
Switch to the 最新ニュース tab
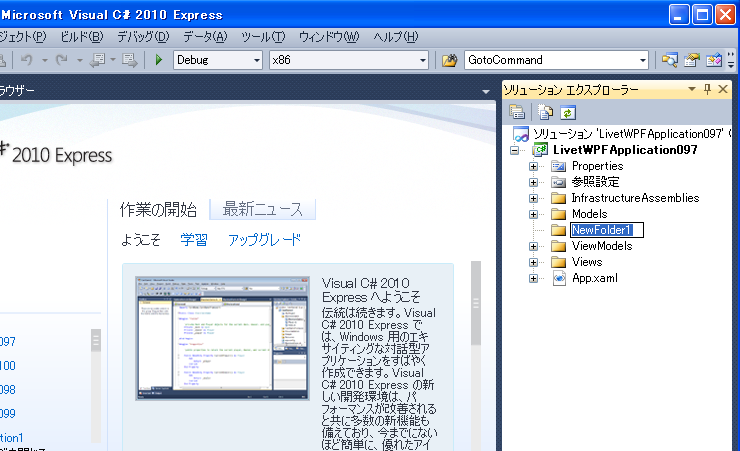pyautogui.click(x=262, y=209)
